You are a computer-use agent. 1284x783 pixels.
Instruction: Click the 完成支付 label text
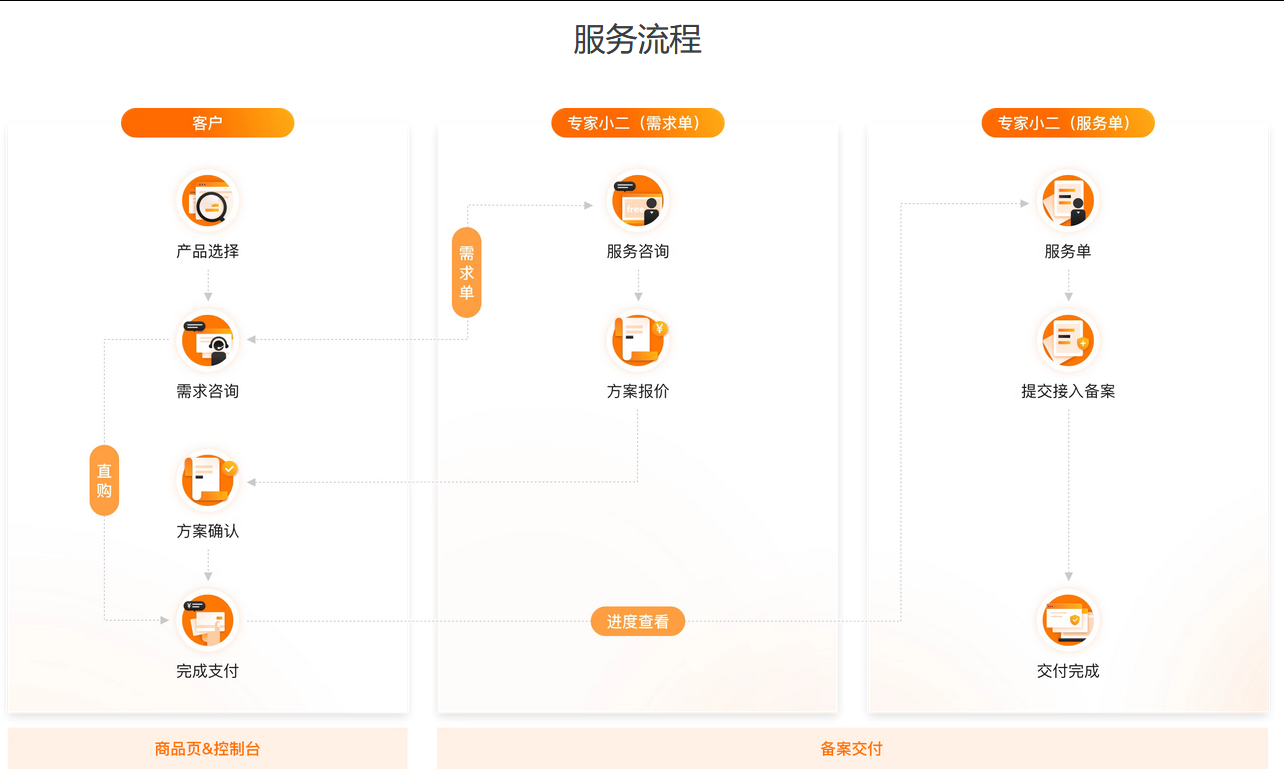click(x=207, y=670)
